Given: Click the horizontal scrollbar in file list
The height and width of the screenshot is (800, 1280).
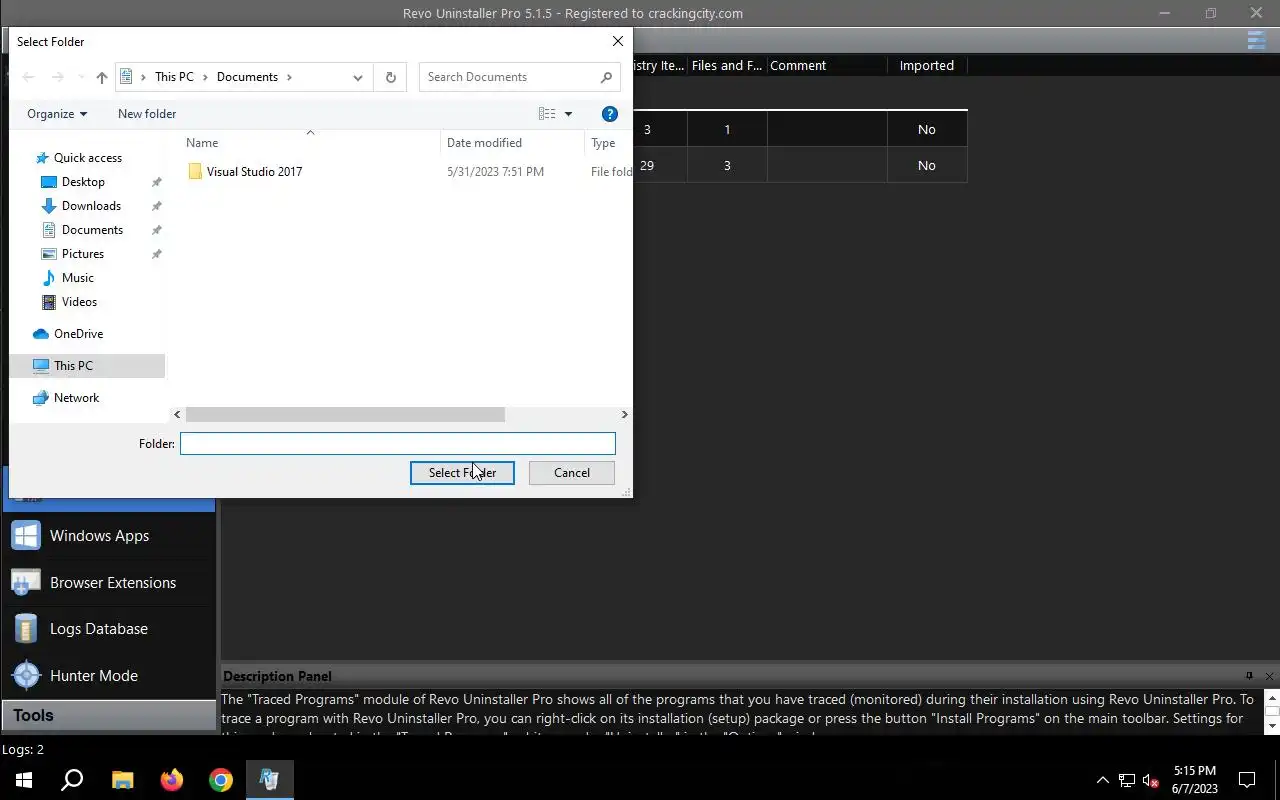Looking at the screenshot, I should (x=345, y=414).
